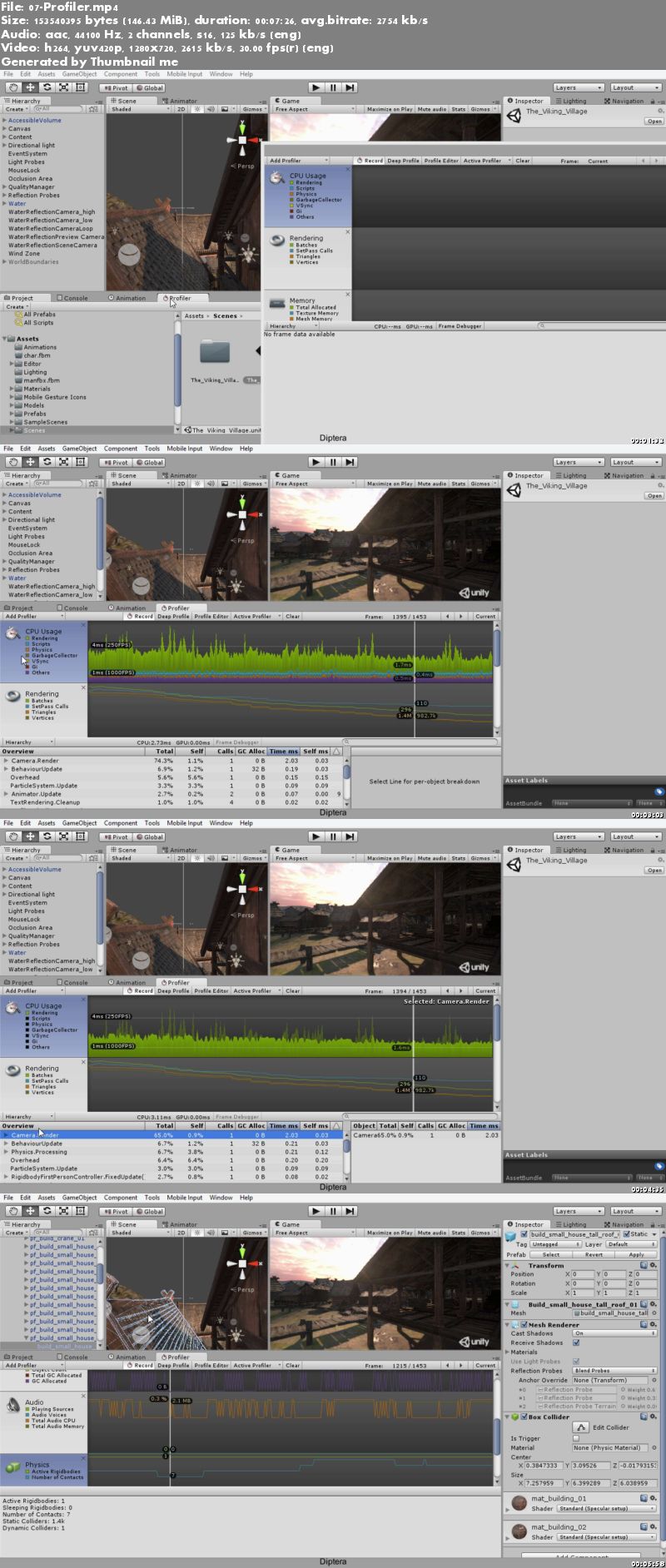Collapse the Transform component in bottom frame
The width and height of the screenshot is (666, 1568).
(x=508, y=1265)
